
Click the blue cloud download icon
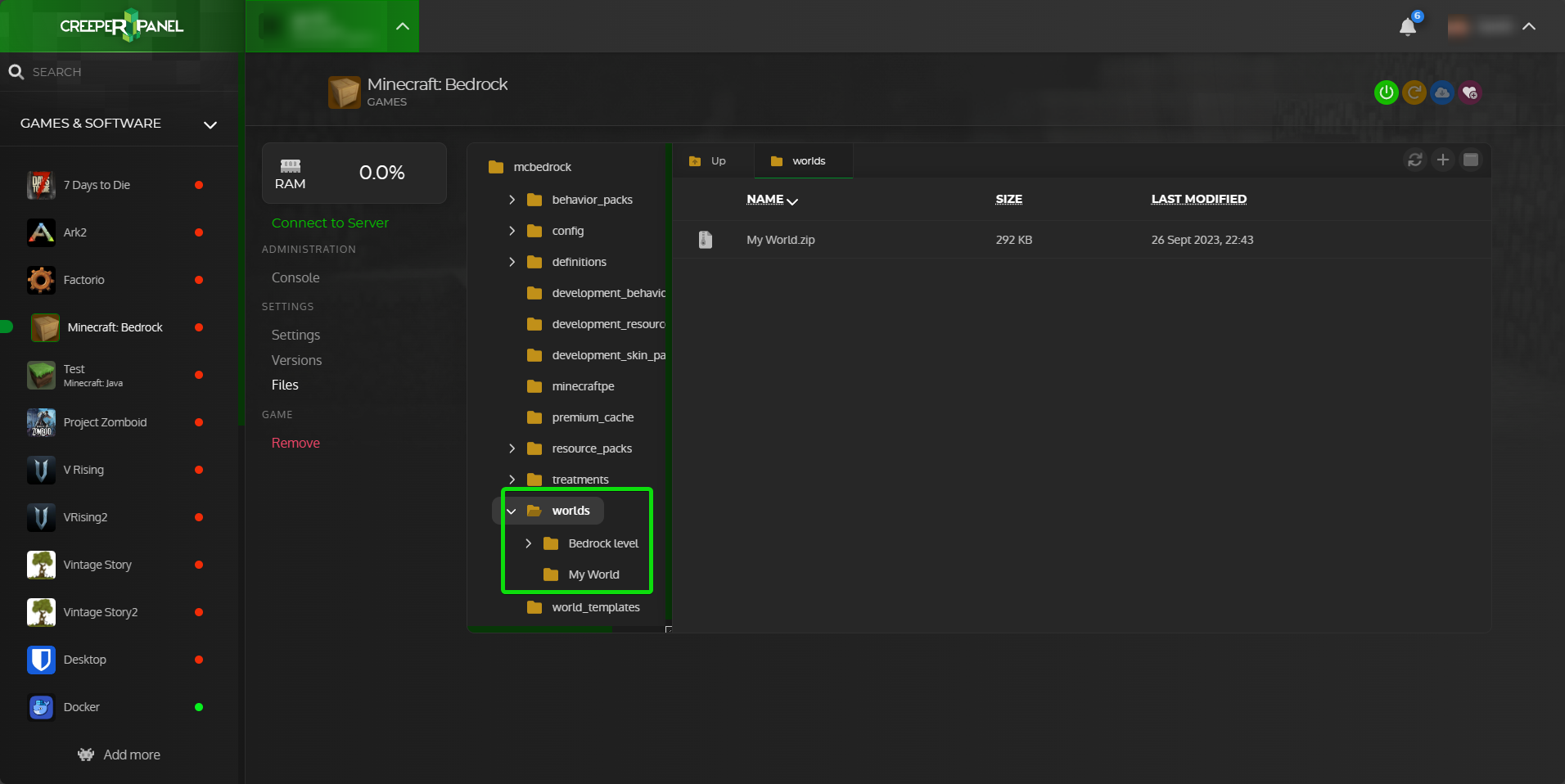(1442, 92)
